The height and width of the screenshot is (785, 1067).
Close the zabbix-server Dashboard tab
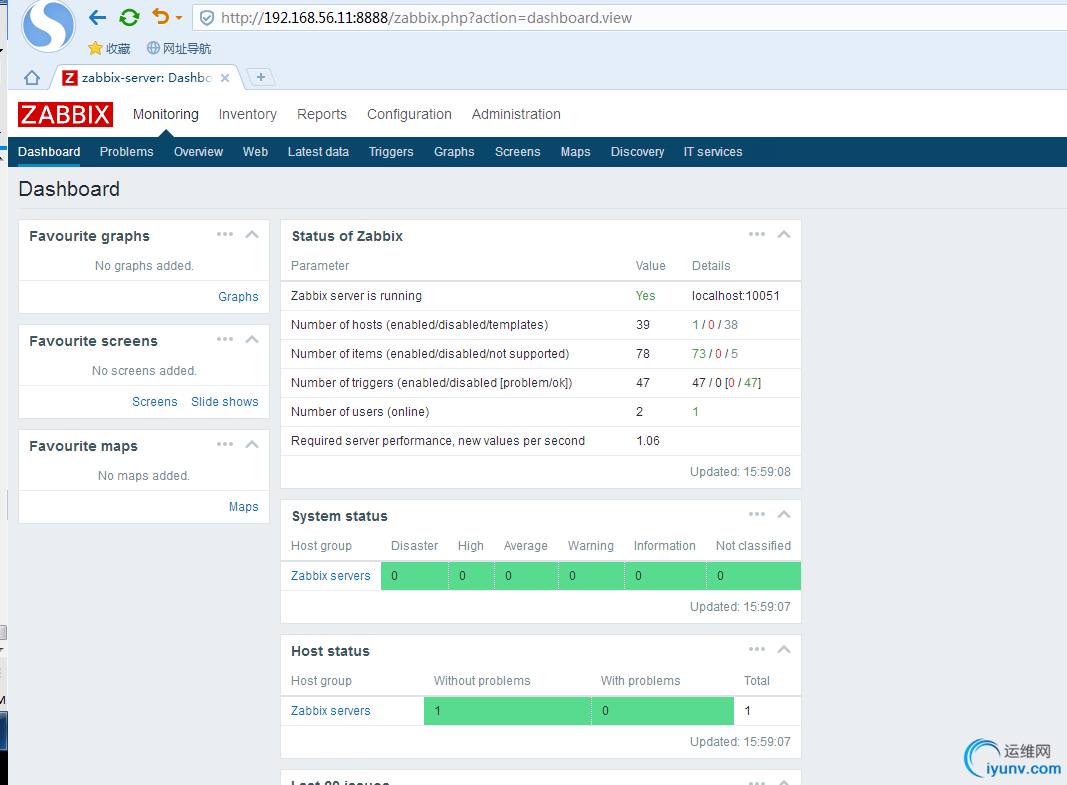pyautogui.click(x=225, y=78)
